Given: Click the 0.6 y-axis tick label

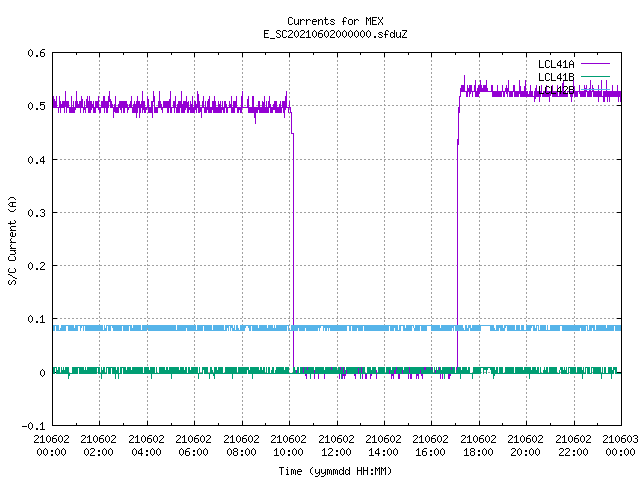Looking at the screenshot, I should point(36,53).
